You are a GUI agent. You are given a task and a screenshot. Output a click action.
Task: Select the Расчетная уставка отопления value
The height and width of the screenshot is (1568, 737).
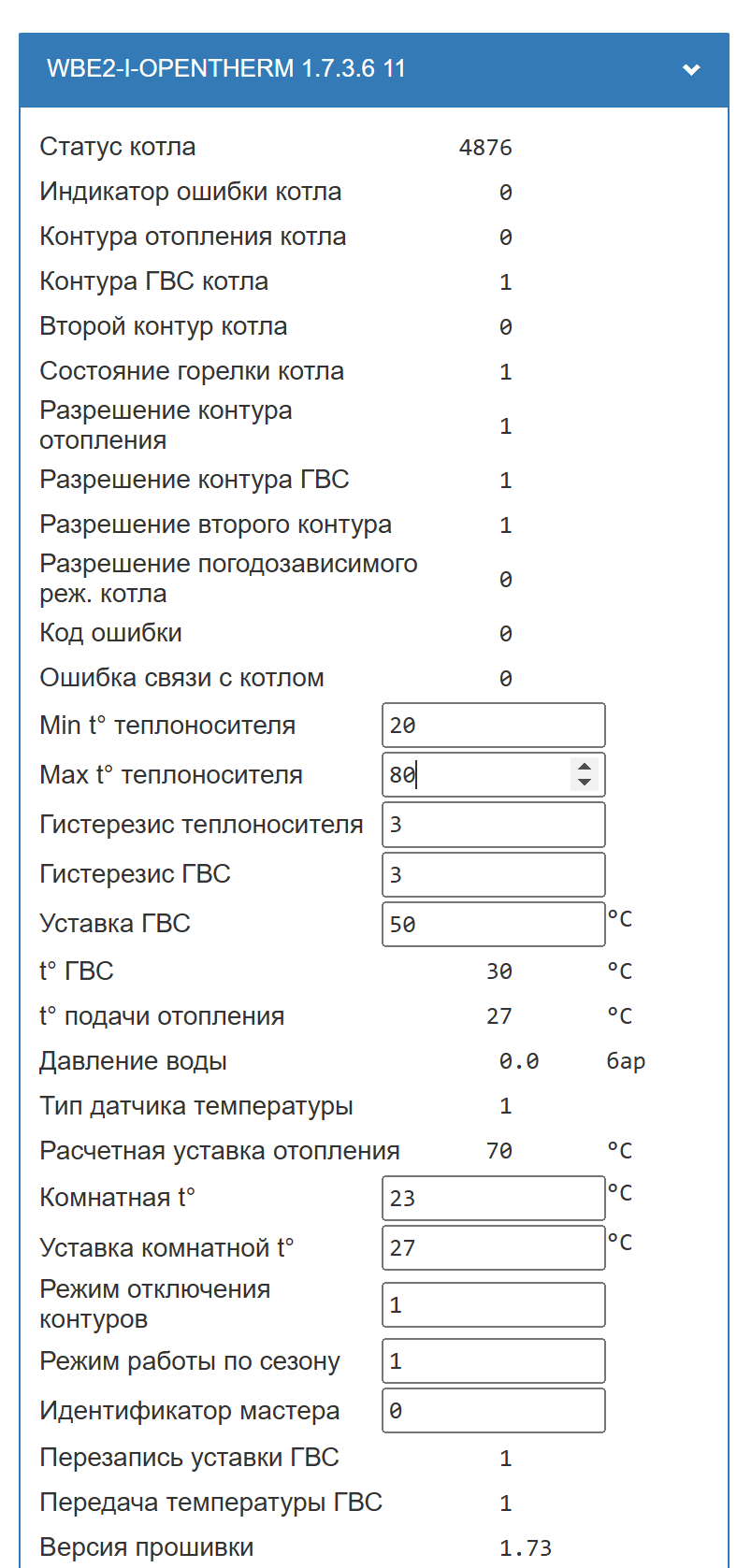point(499,1151)
